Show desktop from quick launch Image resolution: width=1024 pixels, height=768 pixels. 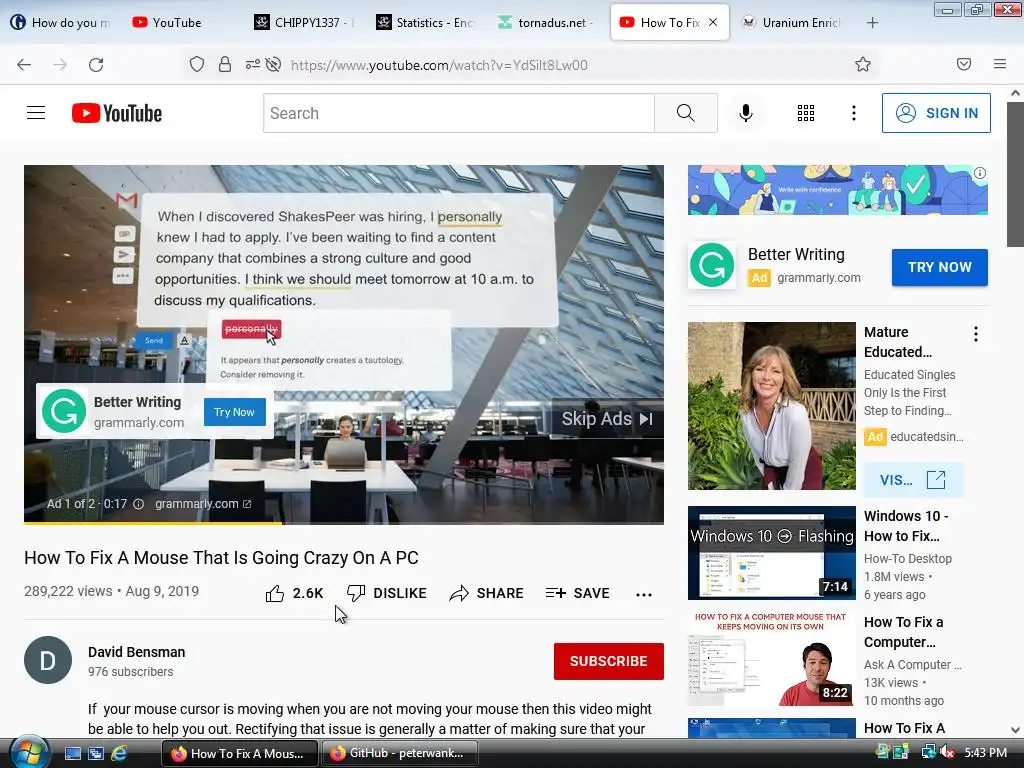[x=72, y=753]
